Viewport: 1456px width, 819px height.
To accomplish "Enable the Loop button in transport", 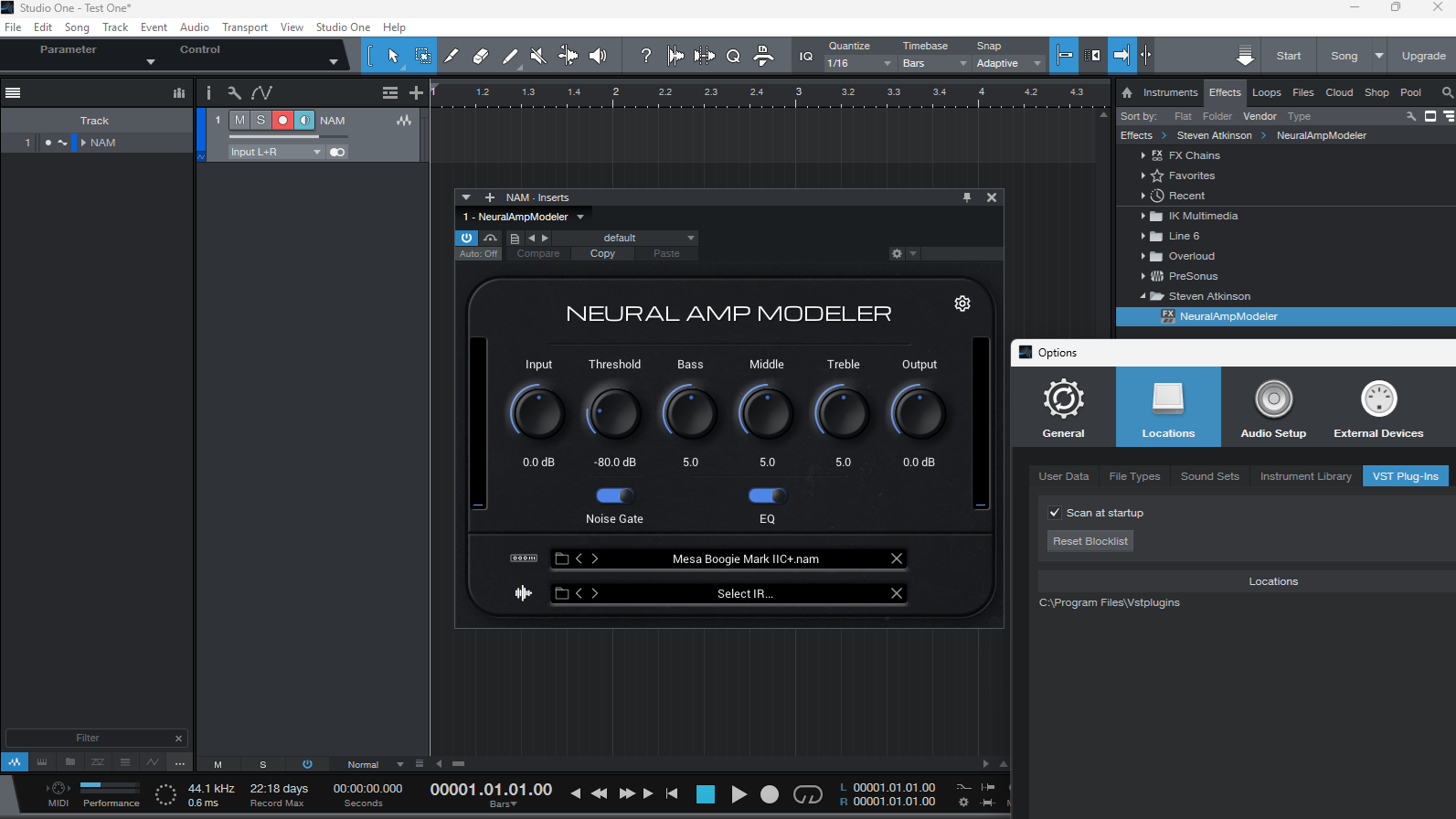I will click(x=807, y=794).
